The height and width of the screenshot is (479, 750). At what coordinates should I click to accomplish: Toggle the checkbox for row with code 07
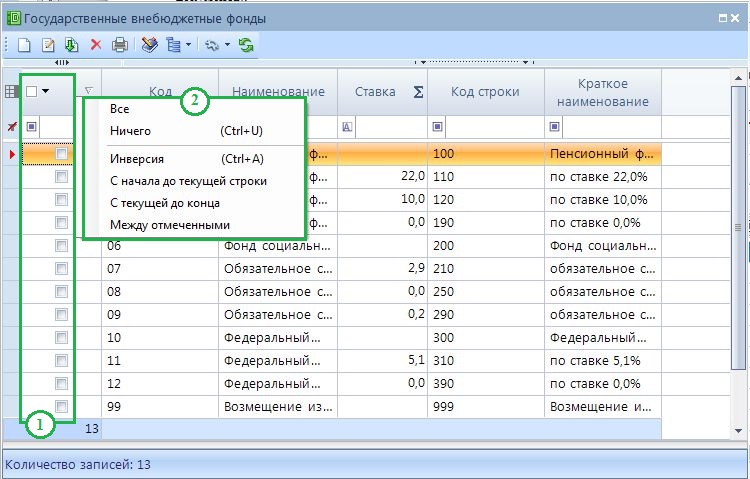(62, 268)
